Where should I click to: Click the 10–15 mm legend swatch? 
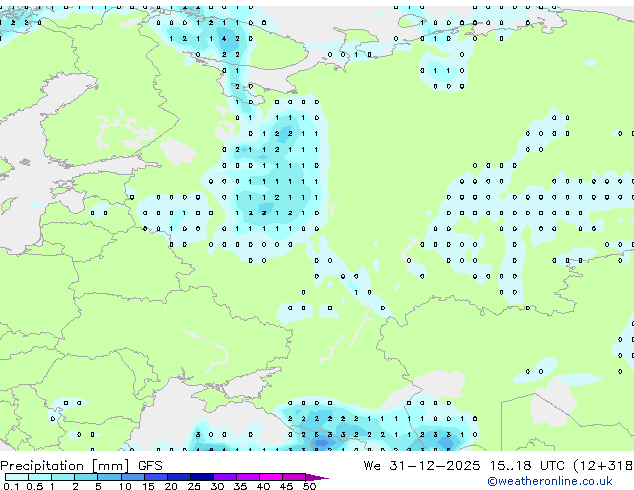point(132,477)
